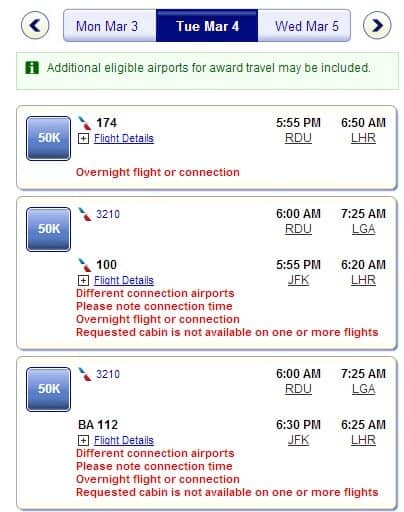Viewport: 404px width, 512px height.
Task: Expand Flight Details plus box for flight 100
Action: point(83,281)
